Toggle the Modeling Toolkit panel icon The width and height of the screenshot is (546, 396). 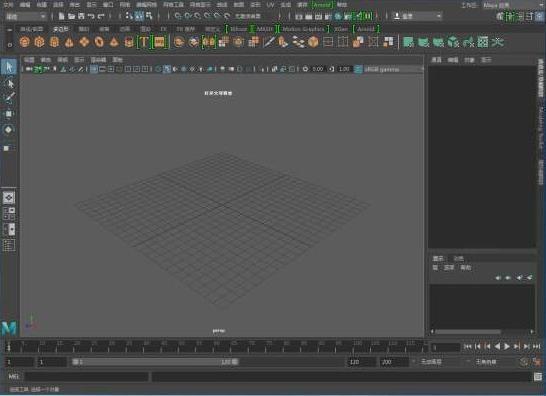(x=500, y=16)
